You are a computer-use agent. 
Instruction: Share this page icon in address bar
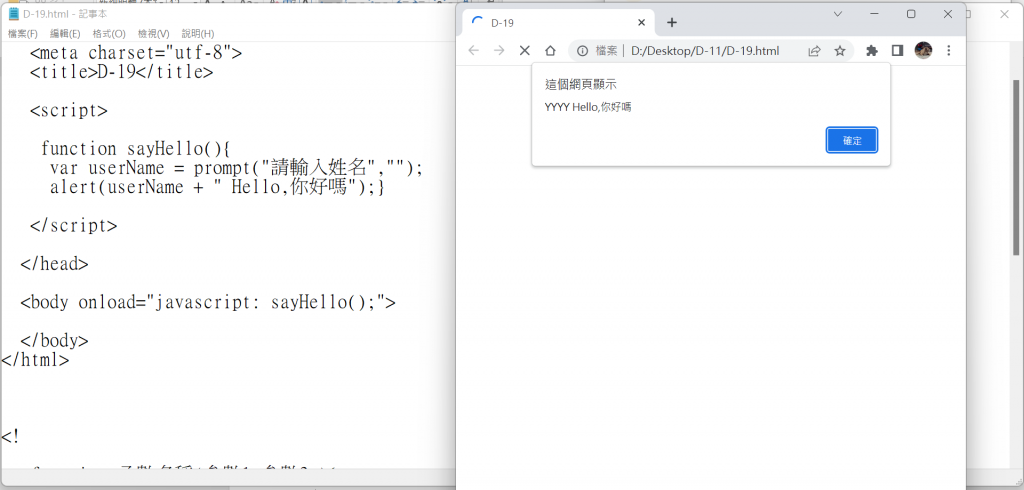[814, 51]
